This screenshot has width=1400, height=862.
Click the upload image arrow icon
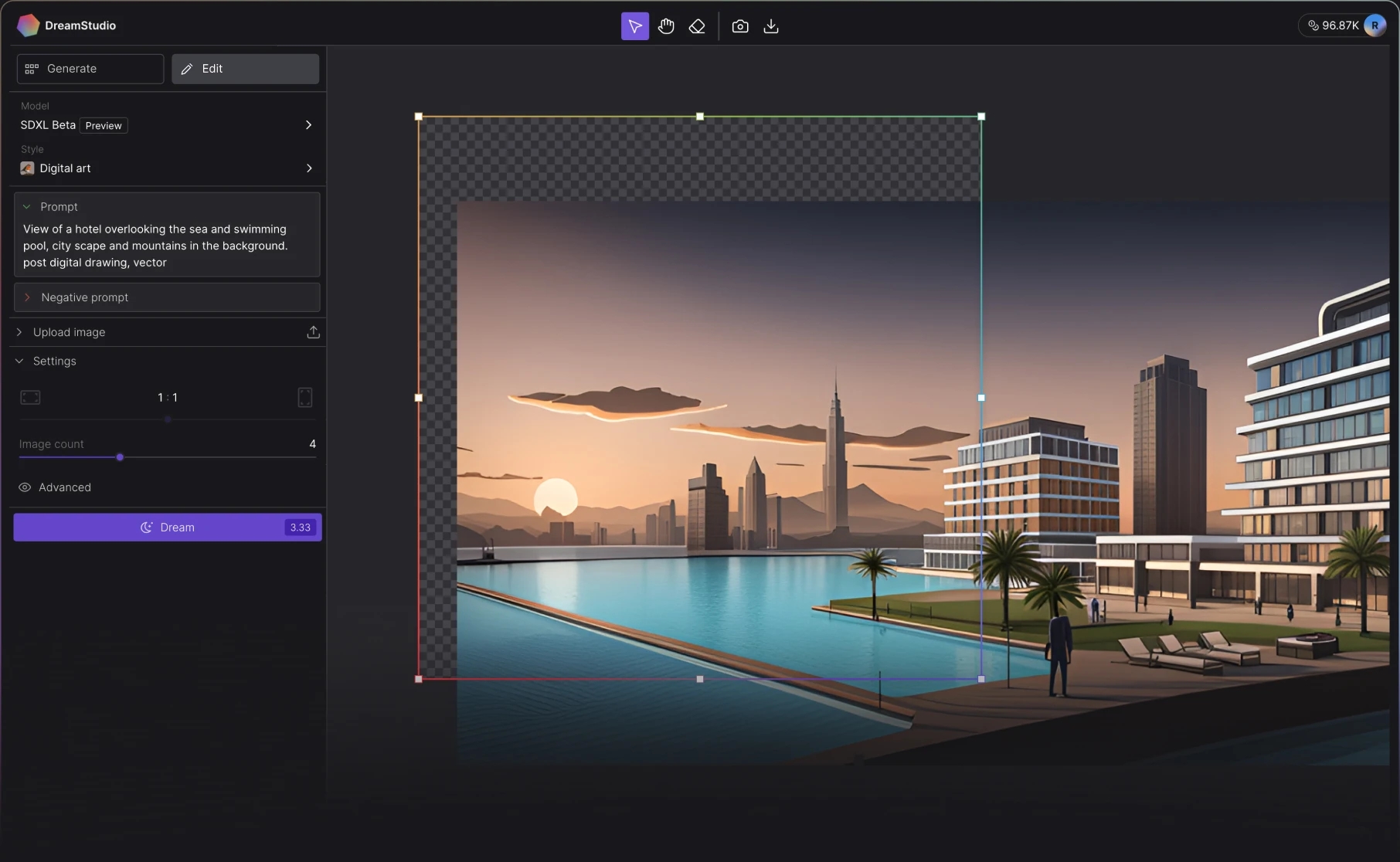tap(313, 332)
